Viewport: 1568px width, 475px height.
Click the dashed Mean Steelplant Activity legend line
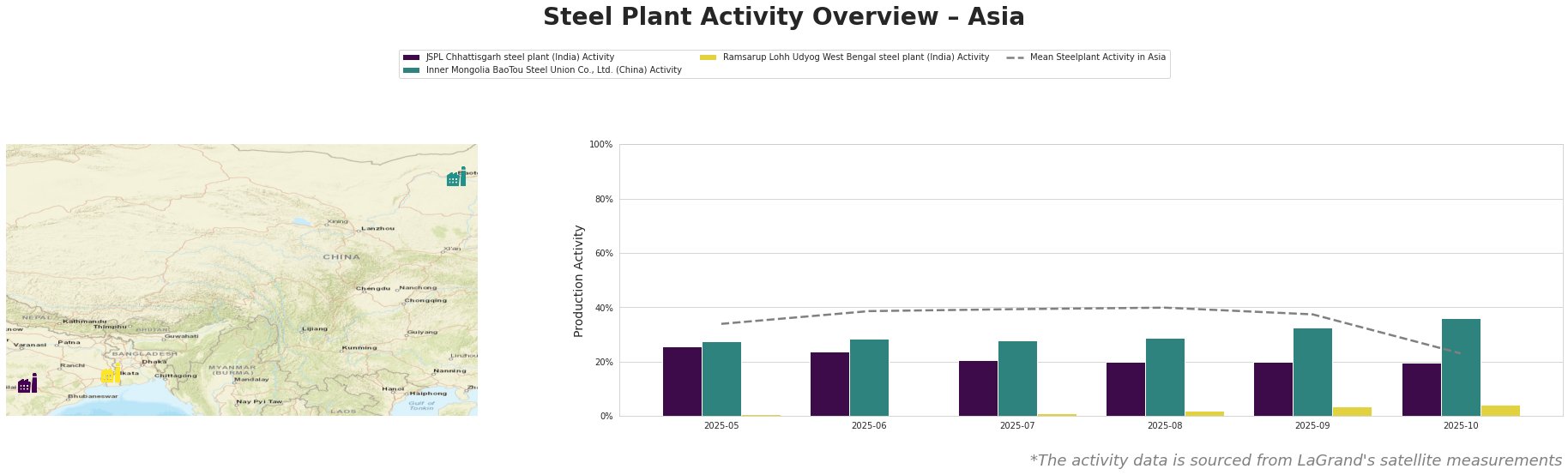(1014, 57)
